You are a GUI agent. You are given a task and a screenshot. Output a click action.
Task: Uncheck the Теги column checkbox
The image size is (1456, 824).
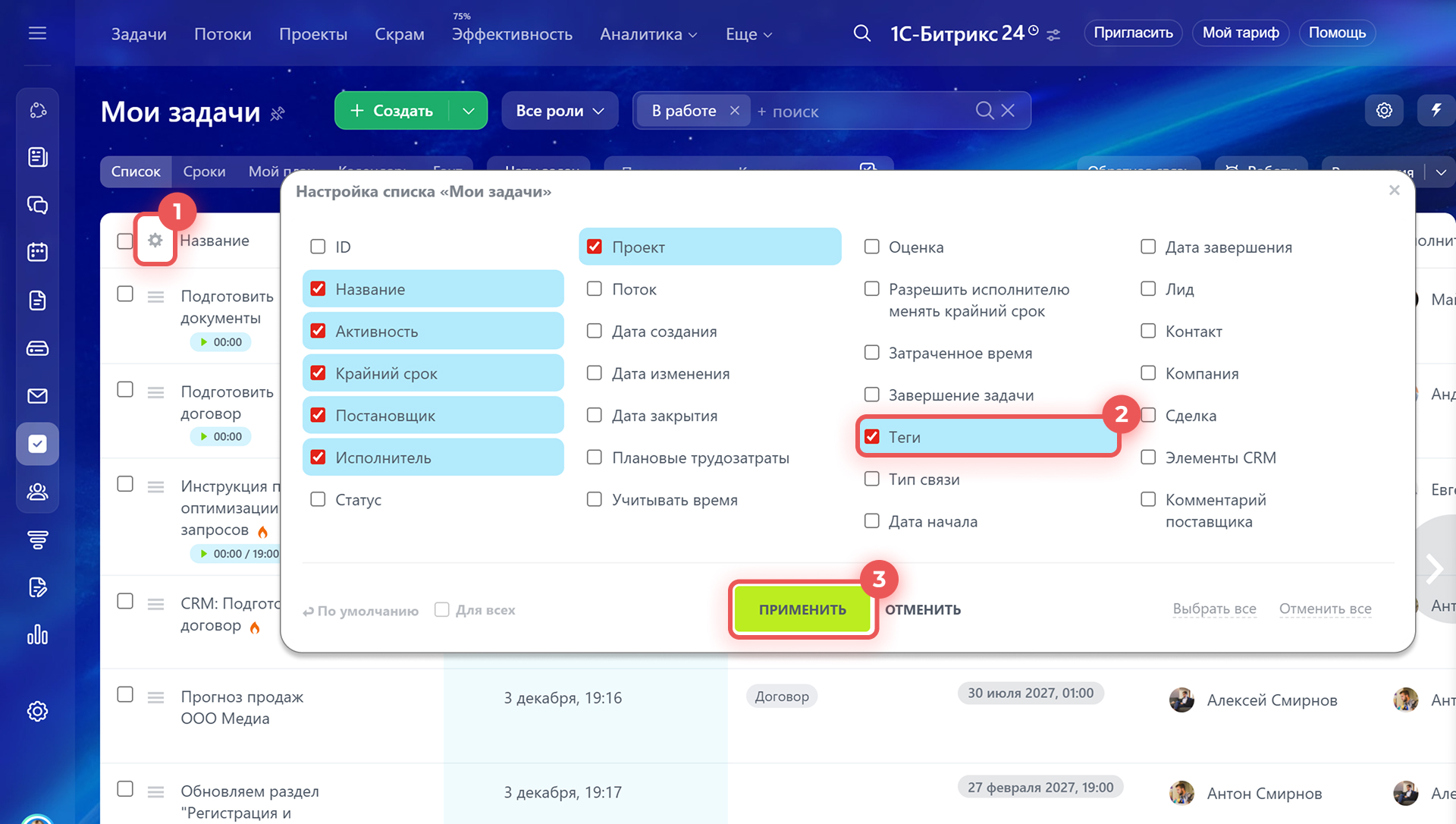tap(872, 437)
